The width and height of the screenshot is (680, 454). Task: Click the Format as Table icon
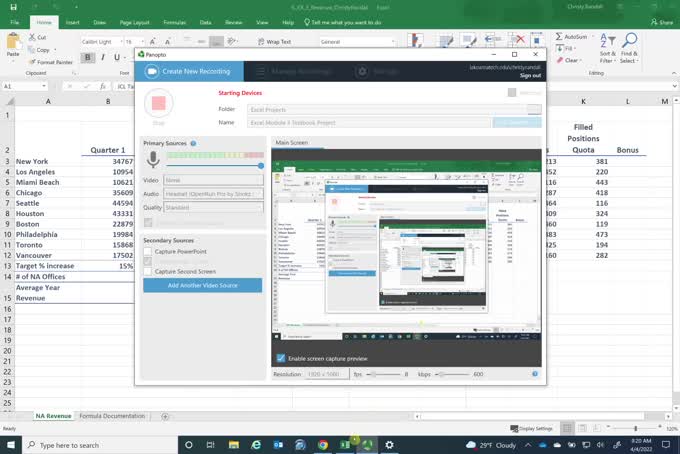[x=446, y=41]
